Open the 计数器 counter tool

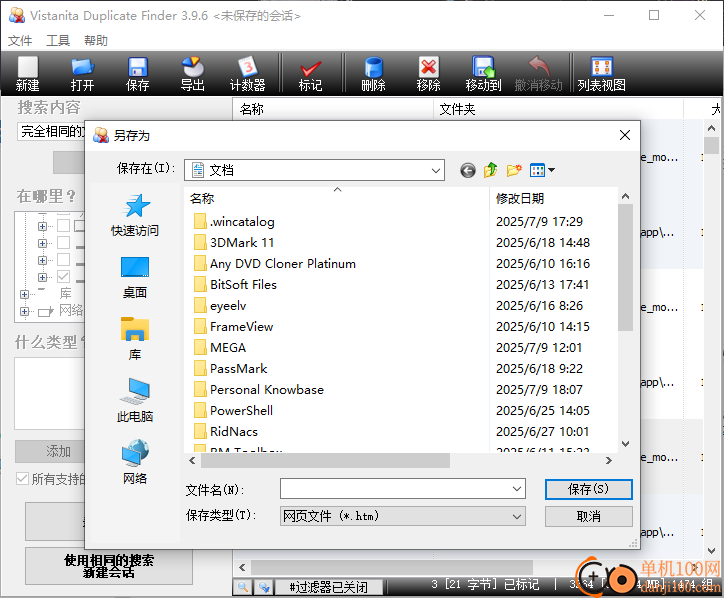247,73
